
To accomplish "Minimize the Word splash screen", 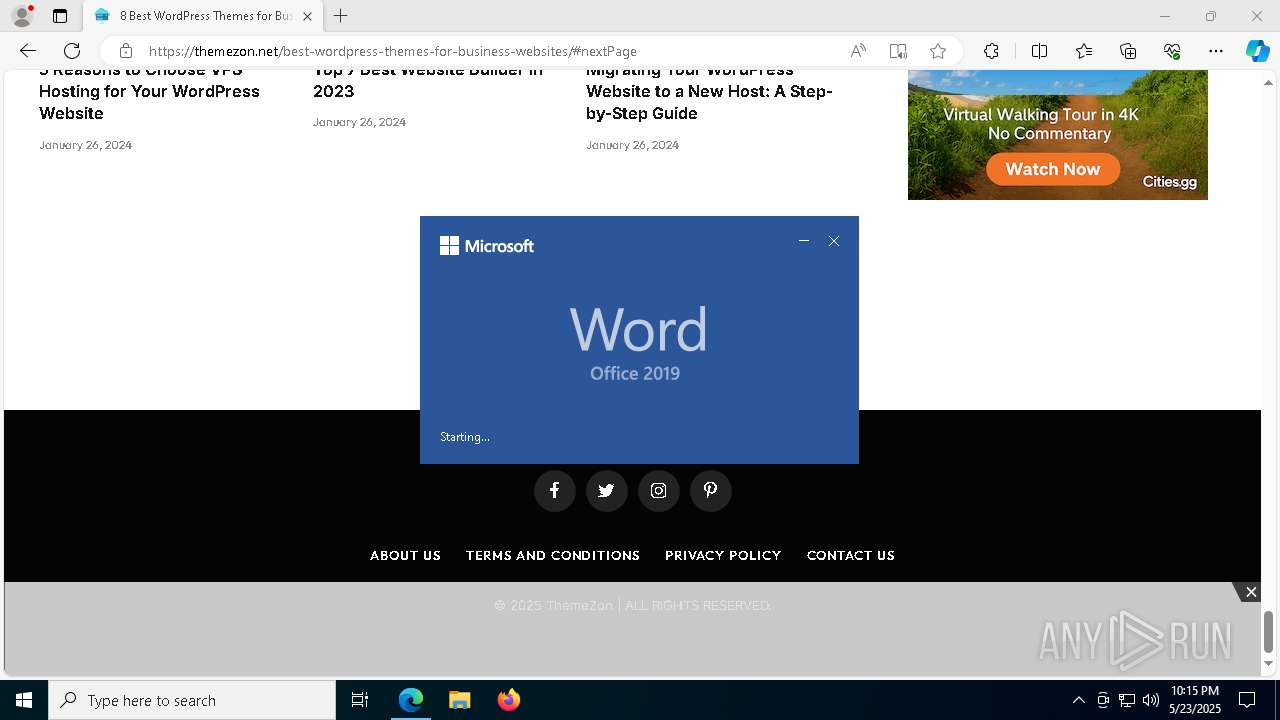I will point(804,241).
